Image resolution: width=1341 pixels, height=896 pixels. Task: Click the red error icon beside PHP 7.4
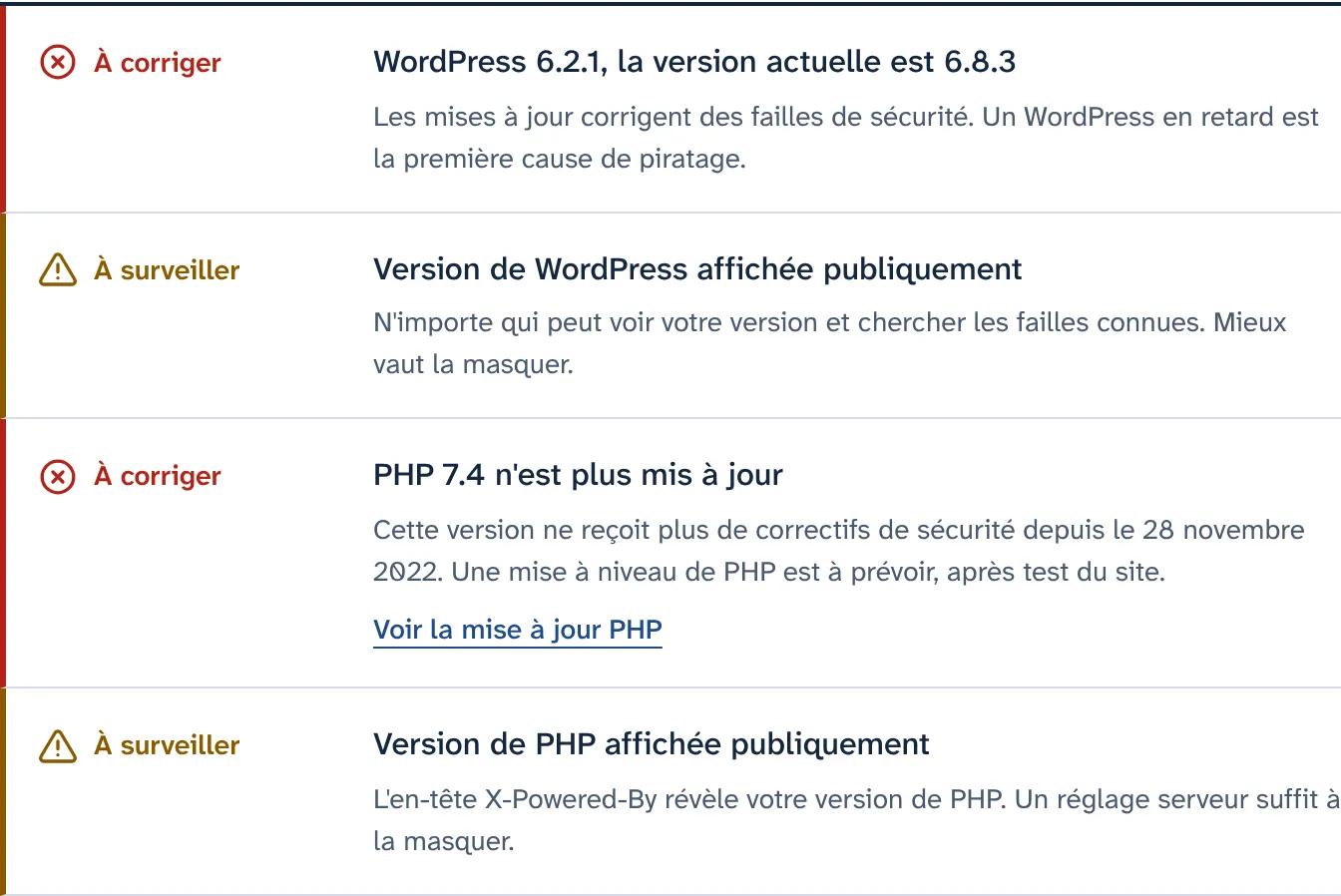[x=58, y=477]
